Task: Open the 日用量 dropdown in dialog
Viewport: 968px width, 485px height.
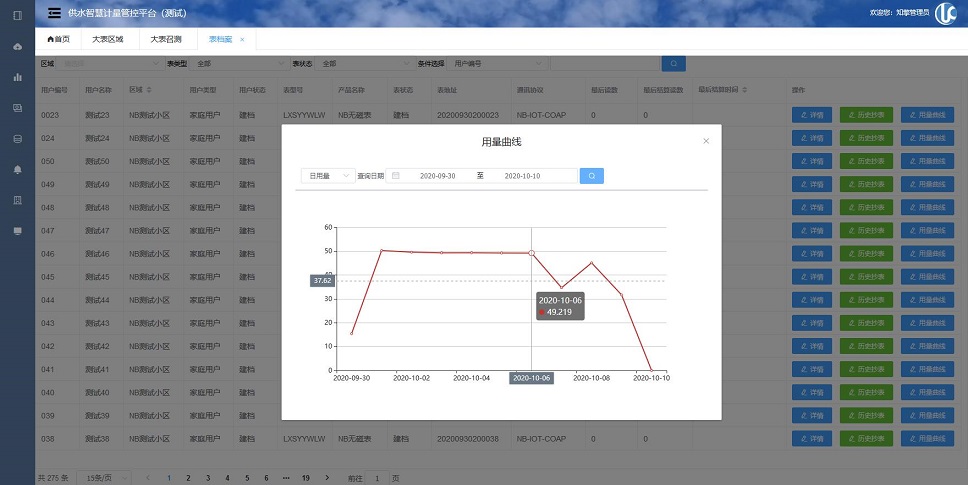Action: pos(328,176)
